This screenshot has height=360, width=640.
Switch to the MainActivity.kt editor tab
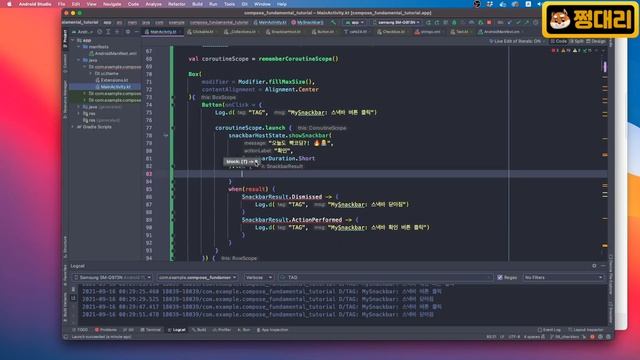[x=163, y=32]
